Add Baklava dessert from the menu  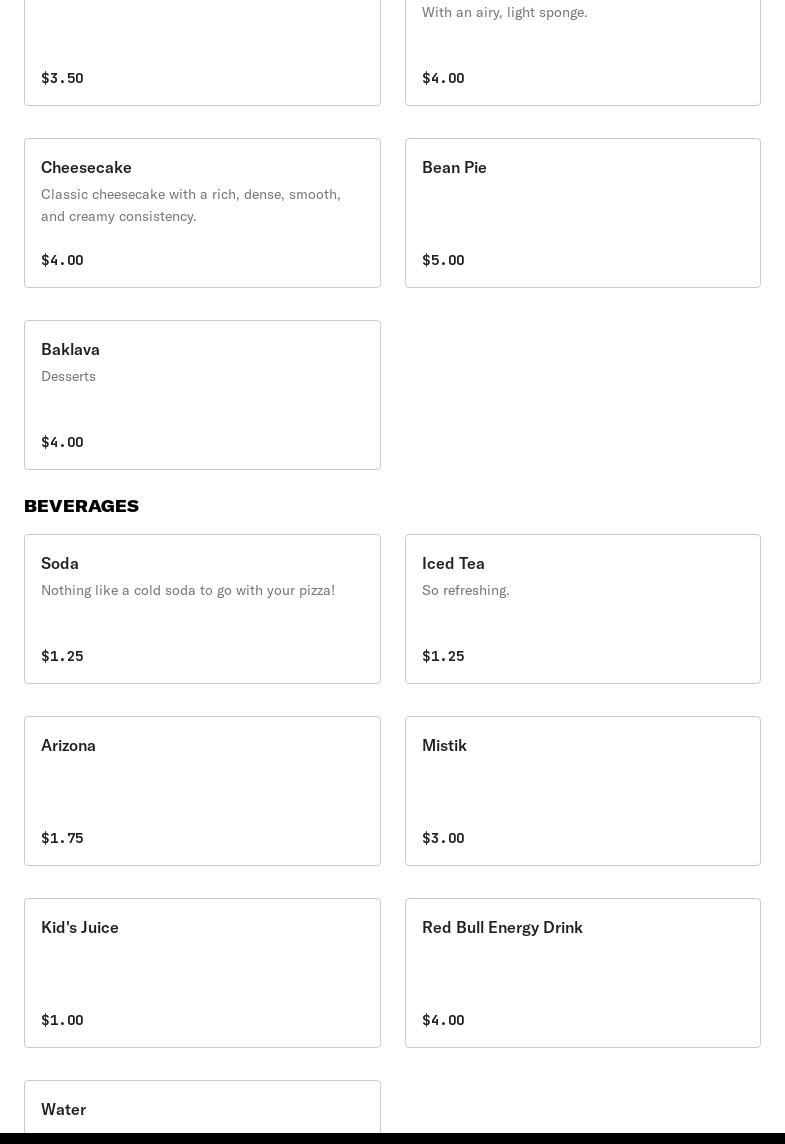[x=202, y=395]
